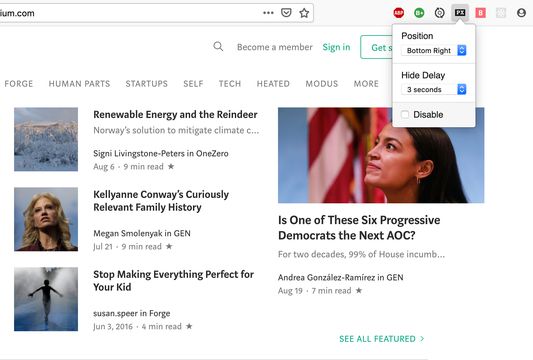Open Kellyanne Conway's Curiously Relevant Family History
The height and width of the screenshot is (360, 533).
coord(161,201)
